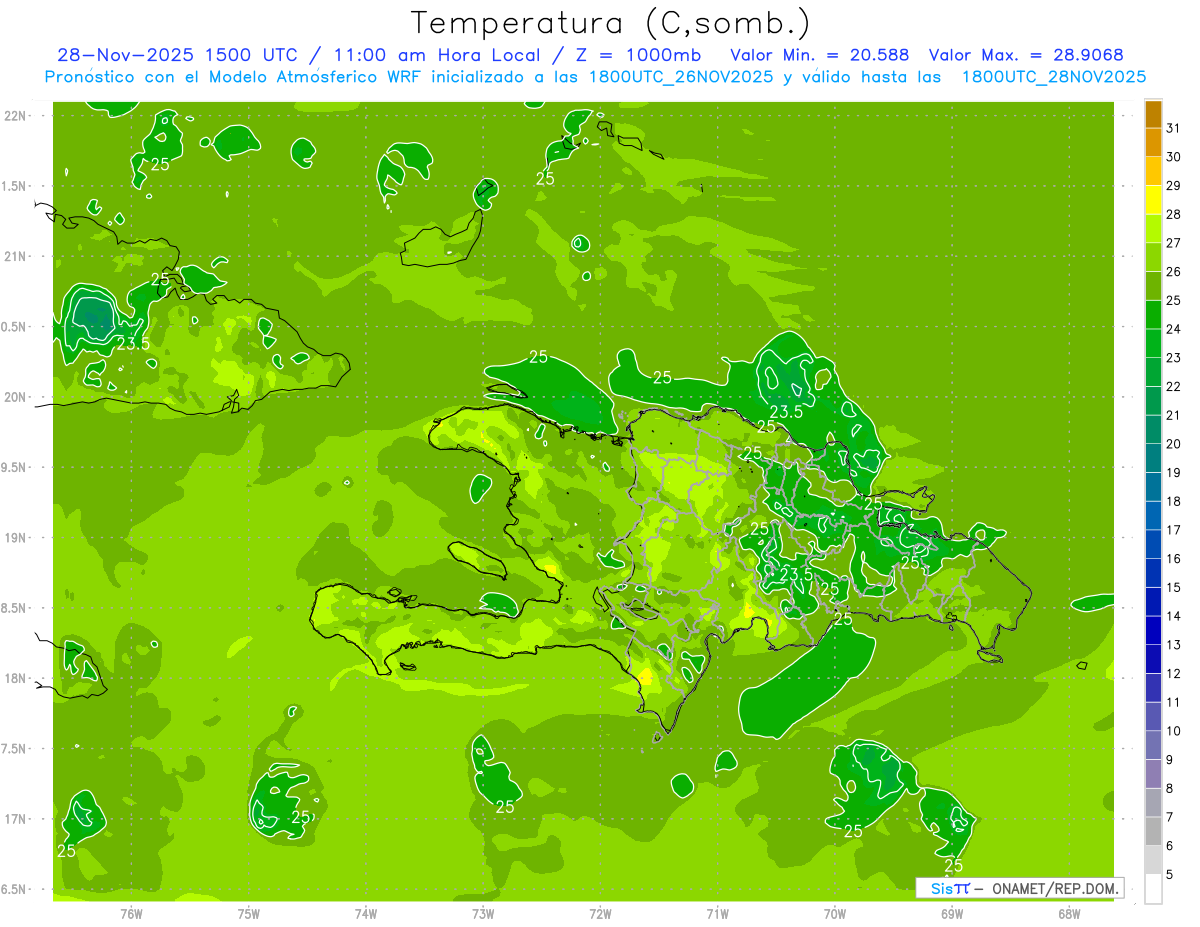This screenshot has width=1200, height=927.
Task: Select the purple swatch between legend 9 and 10
Action: 1153,745
